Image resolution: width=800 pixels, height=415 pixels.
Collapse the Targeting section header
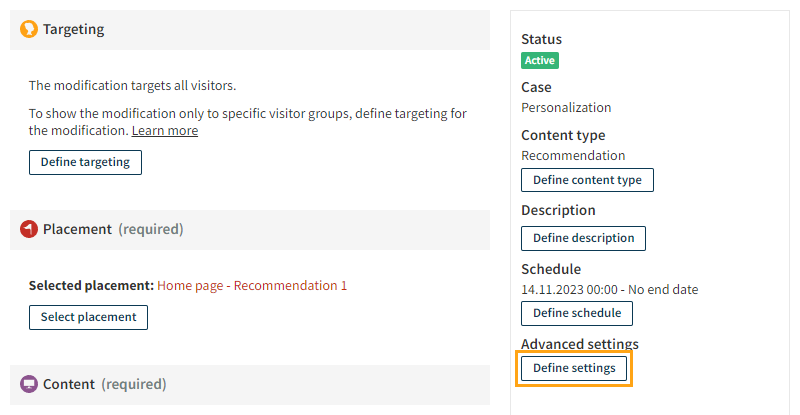click(250, 30)
